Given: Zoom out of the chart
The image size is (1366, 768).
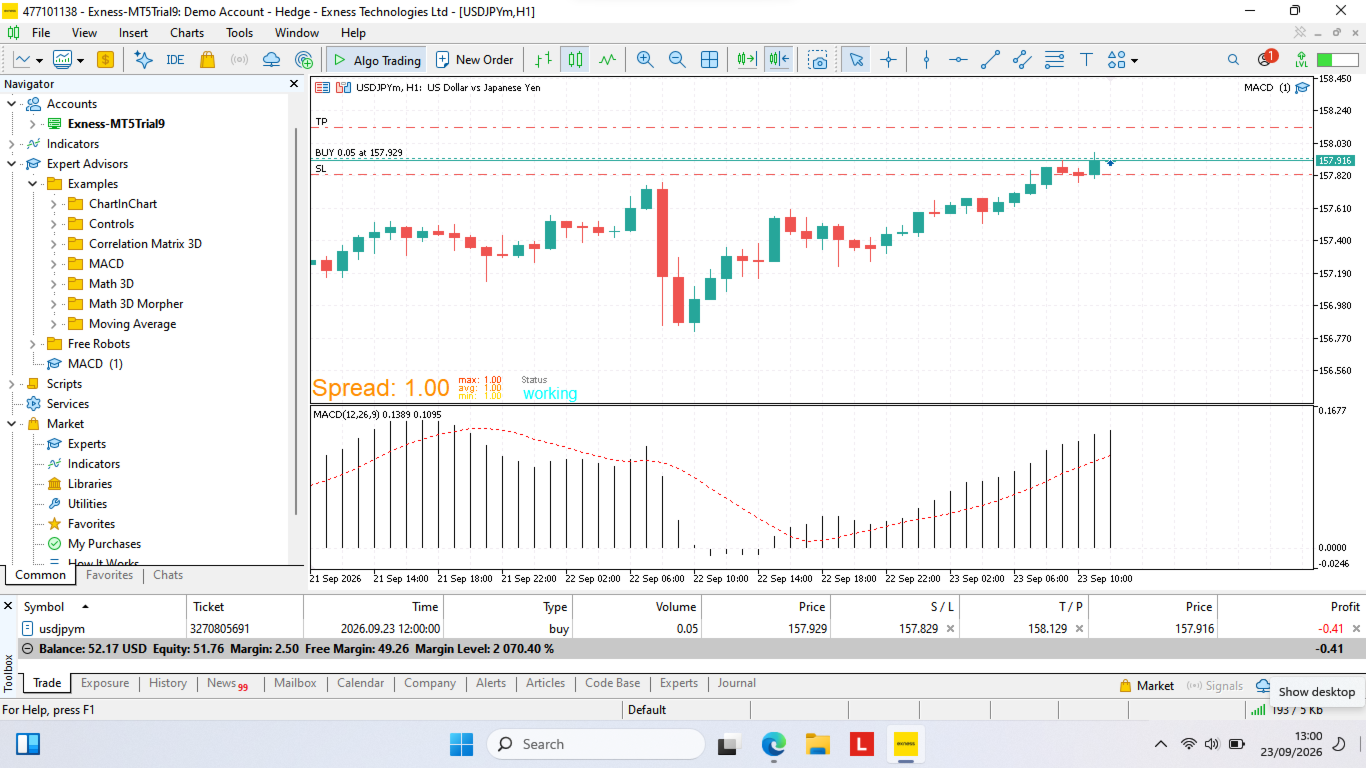Looking at the screenshot, I should 677,60.
